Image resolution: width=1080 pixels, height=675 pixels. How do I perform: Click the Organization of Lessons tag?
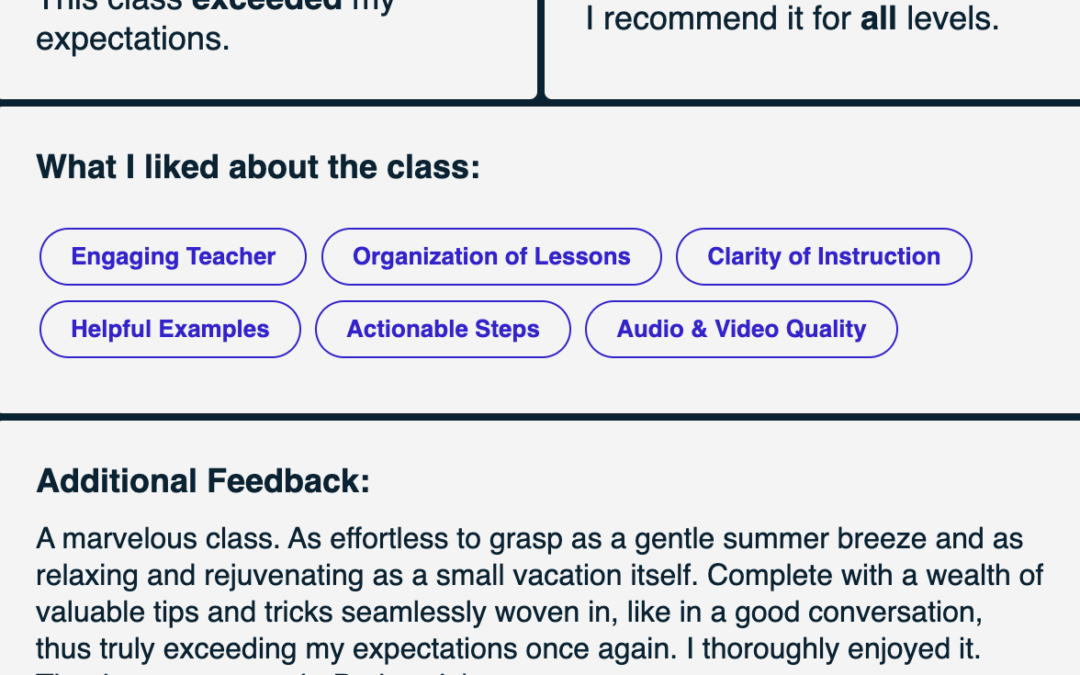click(491, 257)
